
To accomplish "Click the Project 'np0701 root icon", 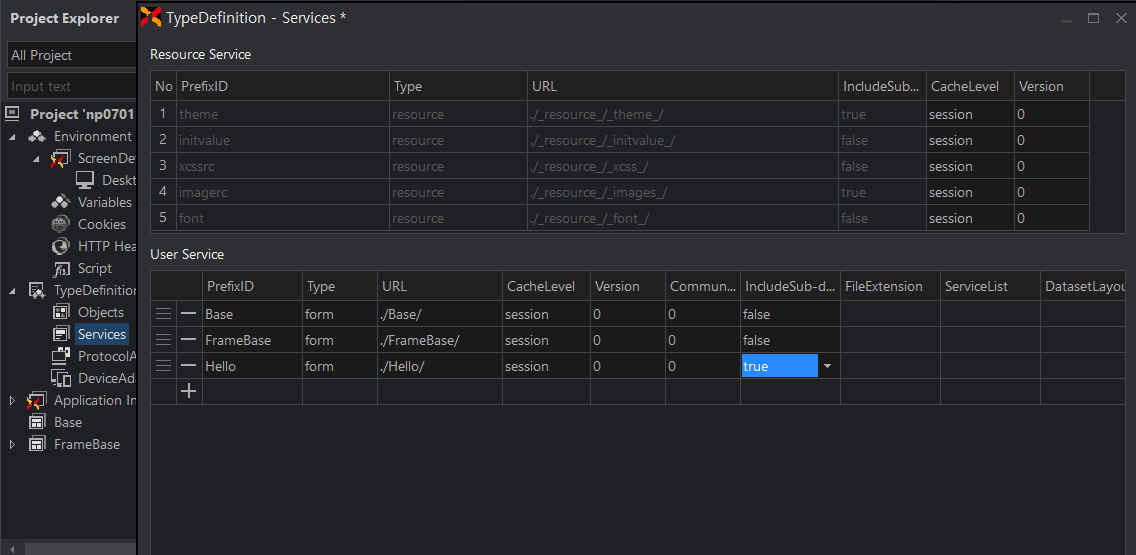I will point(12,114).
